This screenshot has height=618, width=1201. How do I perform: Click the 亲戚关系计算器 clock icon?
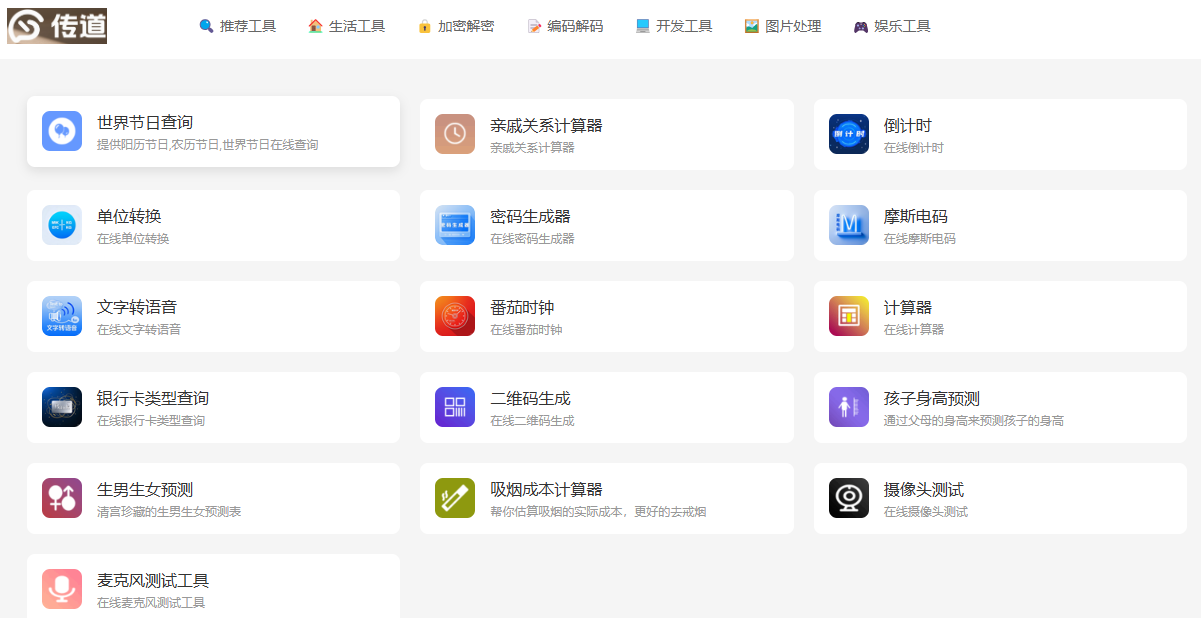click(x=455, y=134)
